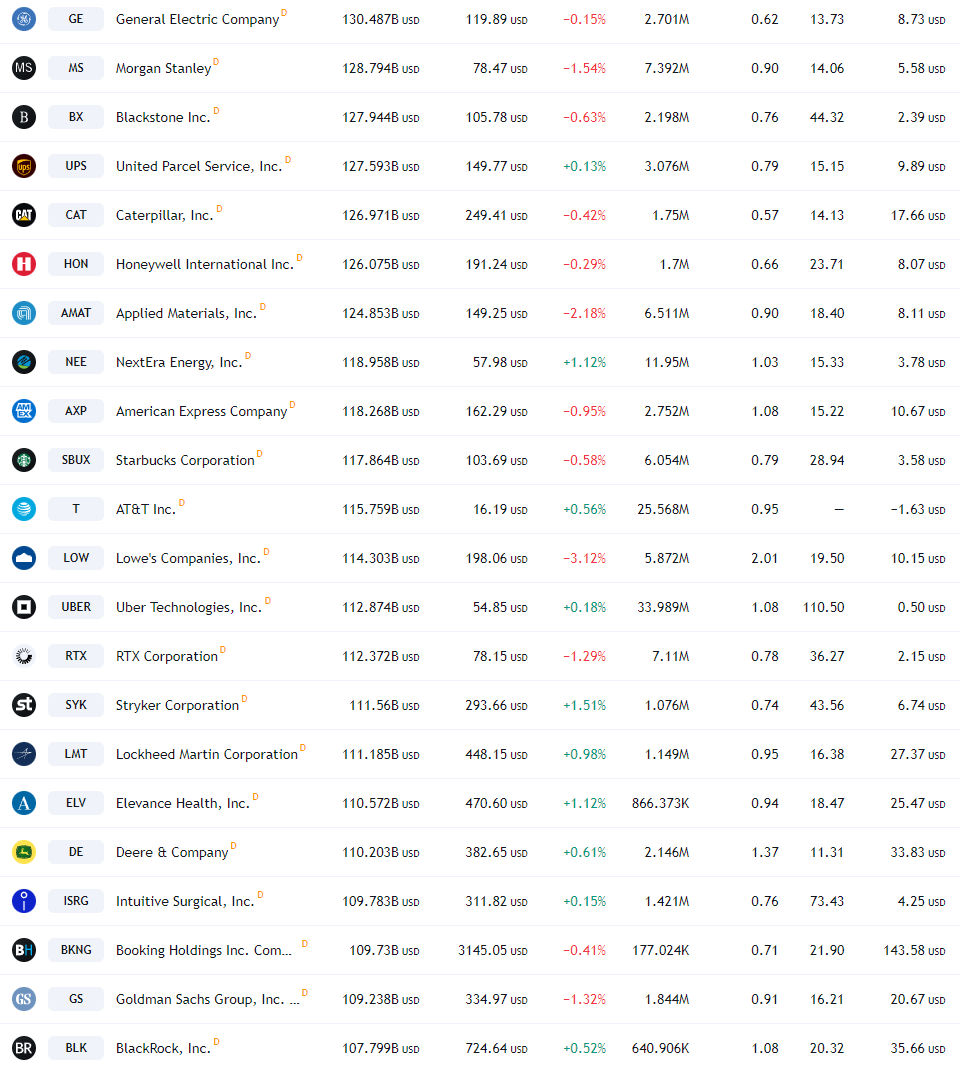Click UPS price 149.77 USD
The image size is (960, 1070).
point(497,167)
